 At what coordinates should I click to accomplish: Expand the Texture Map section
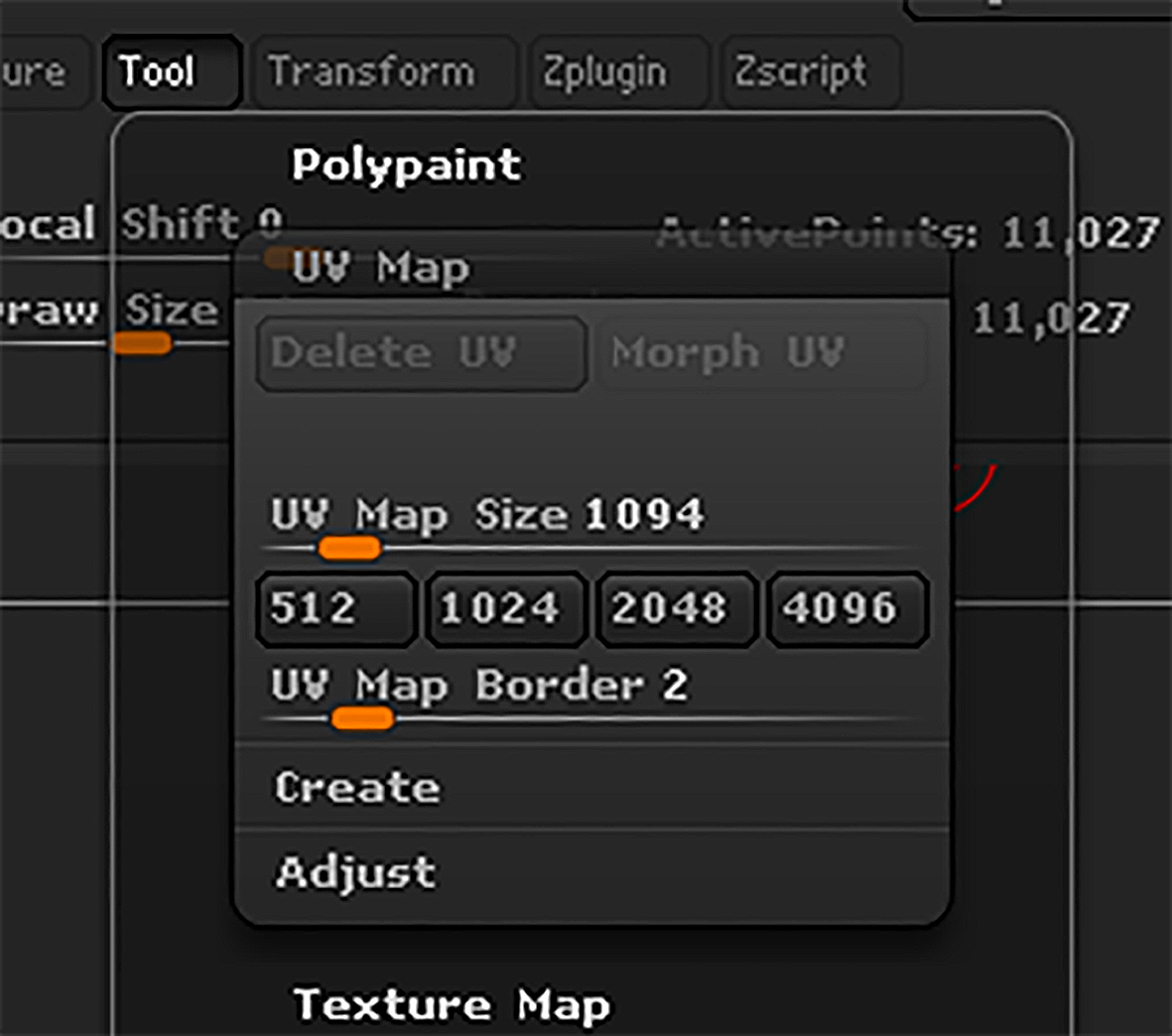click(452, 1004)
